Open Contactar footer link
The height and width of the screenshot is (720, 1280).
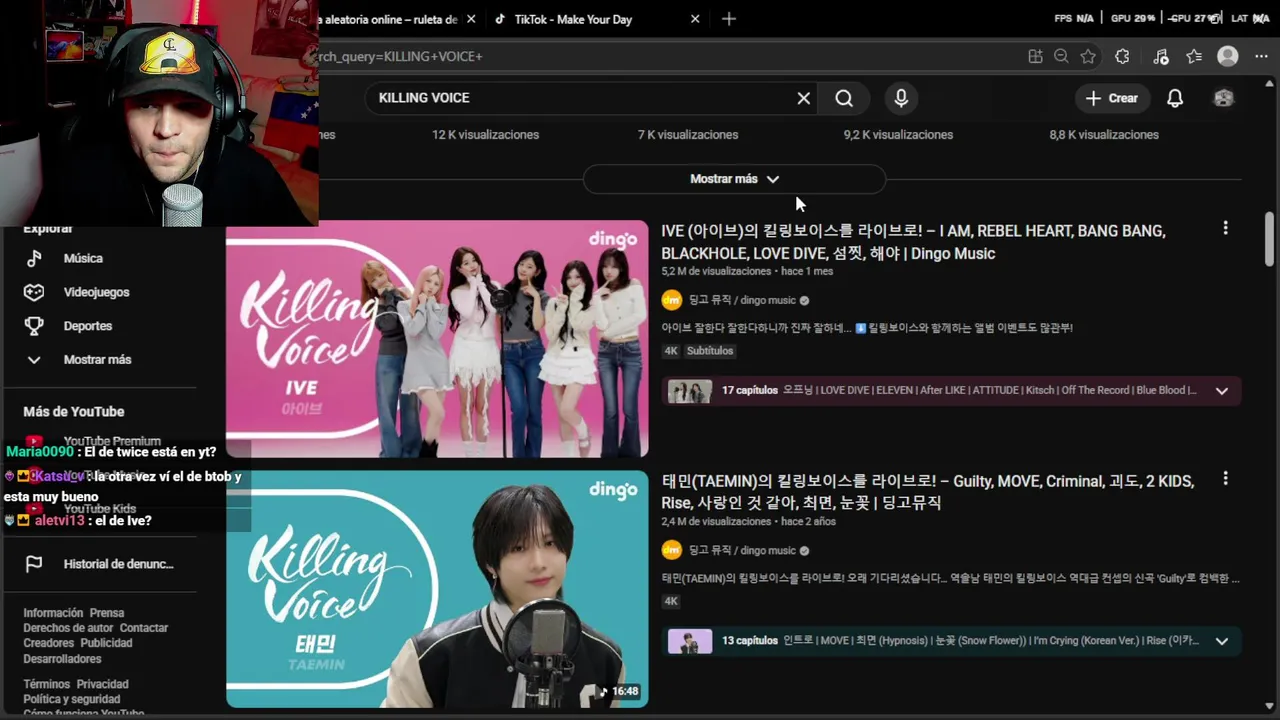pos(144,628)
